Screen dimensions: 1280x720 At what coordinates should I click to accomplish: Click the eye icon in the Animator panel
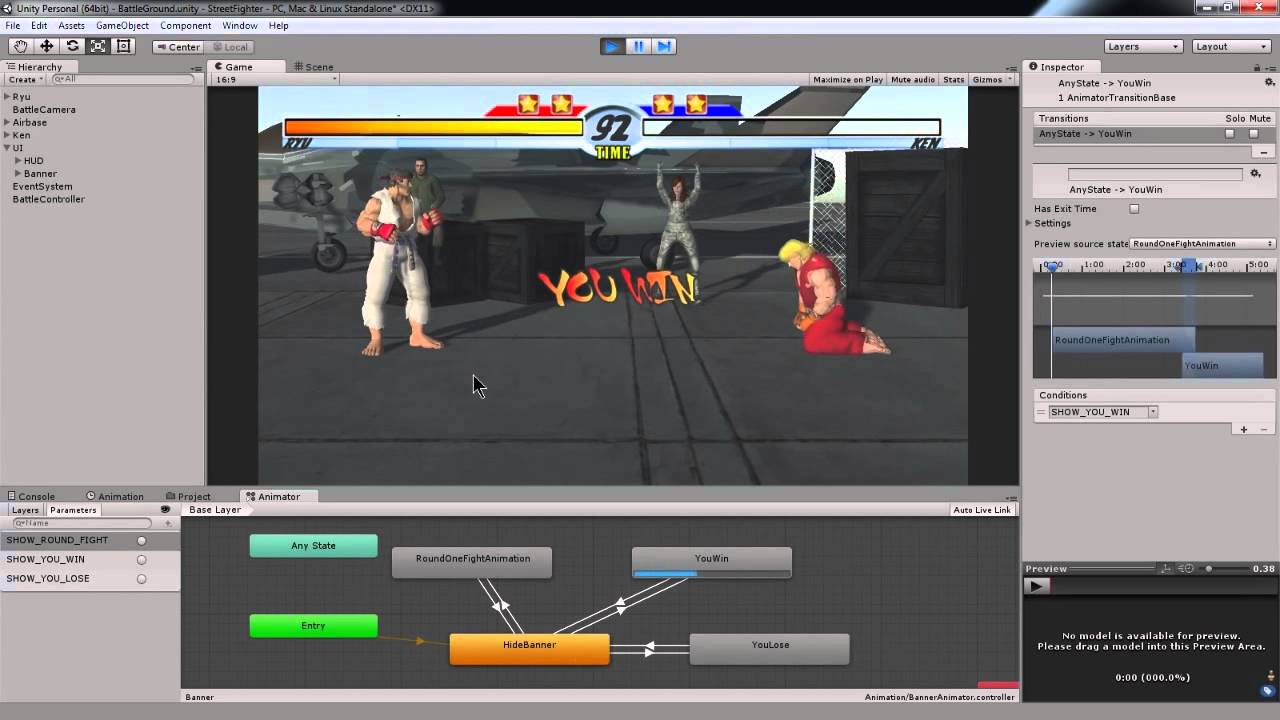[165, 510]
